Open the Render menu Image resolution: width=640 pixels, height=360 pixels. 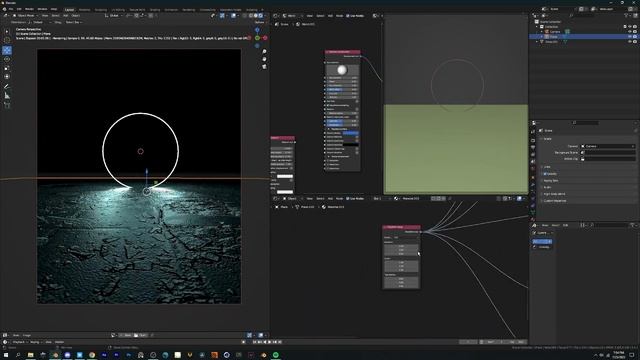[x=29, y=9]
